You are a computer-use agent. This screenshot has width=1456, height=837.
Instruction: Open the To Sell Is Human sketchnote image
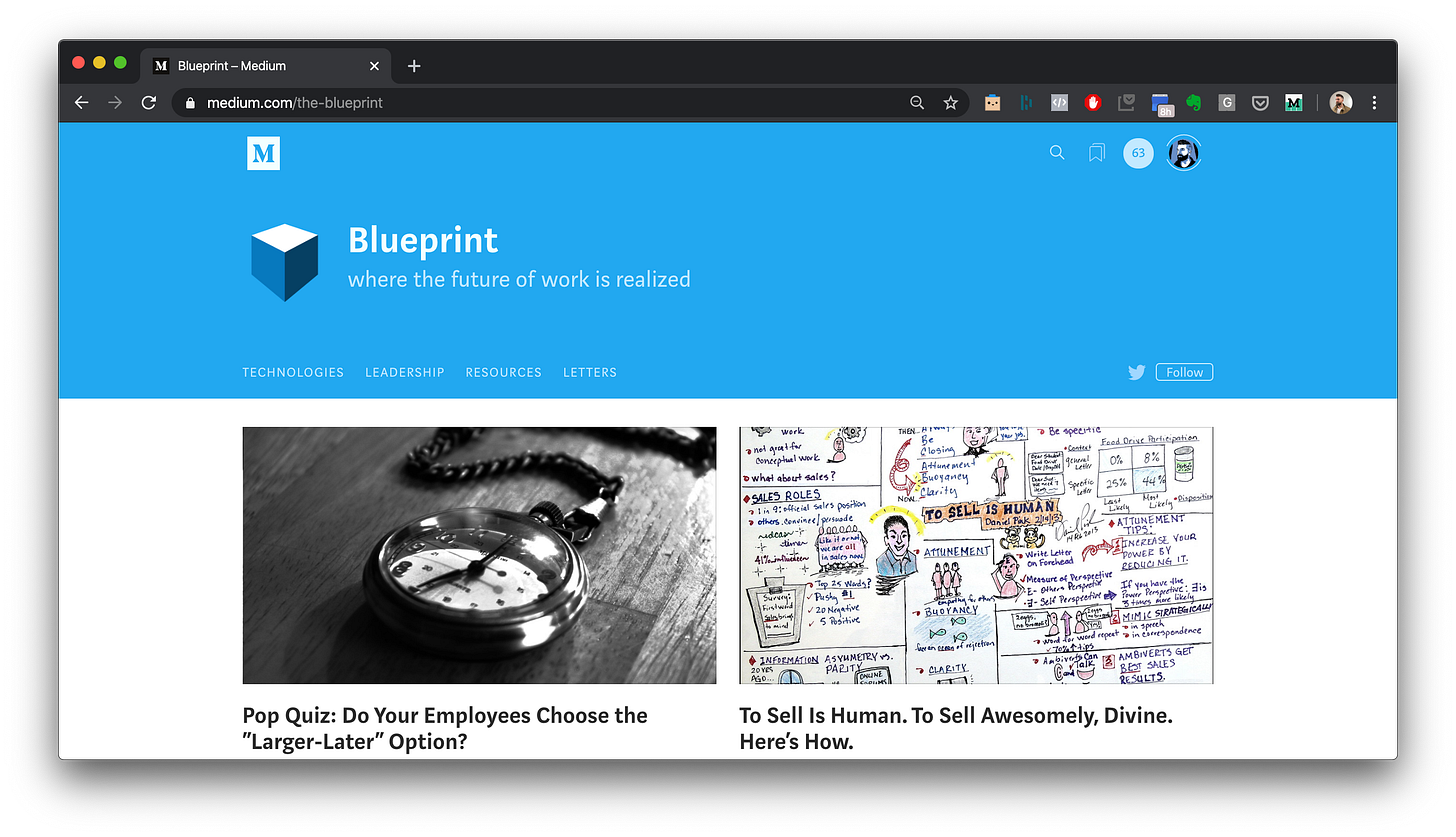tap(976, 556)
